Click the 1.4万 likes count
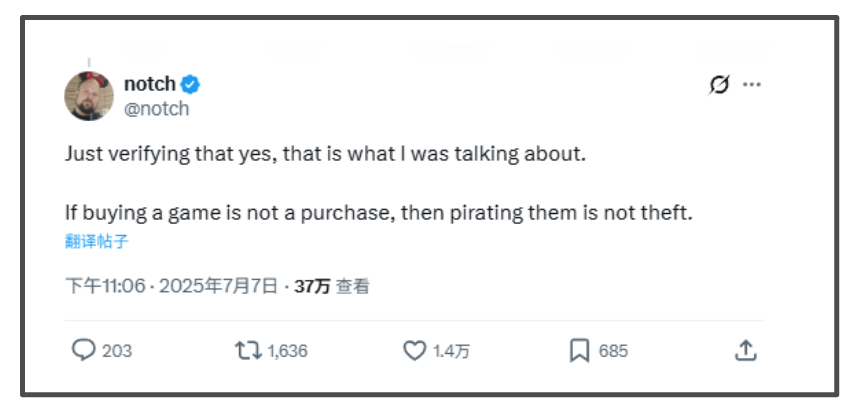860x415 pixels. [451, 351]
